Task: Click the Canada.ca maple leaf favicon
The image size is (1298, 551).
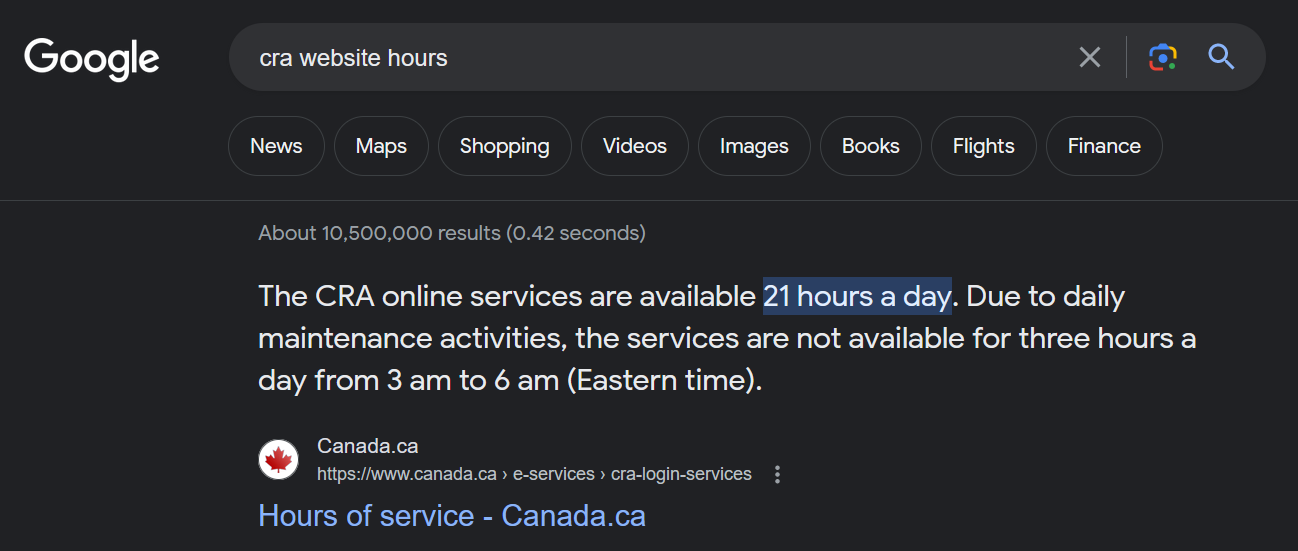Action: point(279,460)
